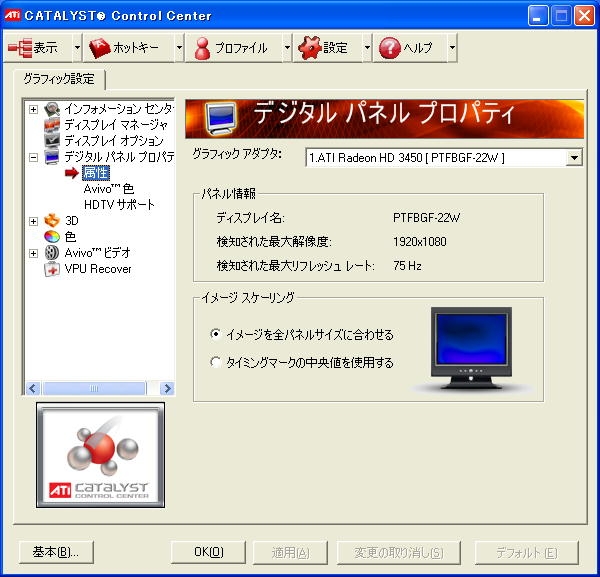Expand the Avivo ビデオ tree node

[34, 253]
